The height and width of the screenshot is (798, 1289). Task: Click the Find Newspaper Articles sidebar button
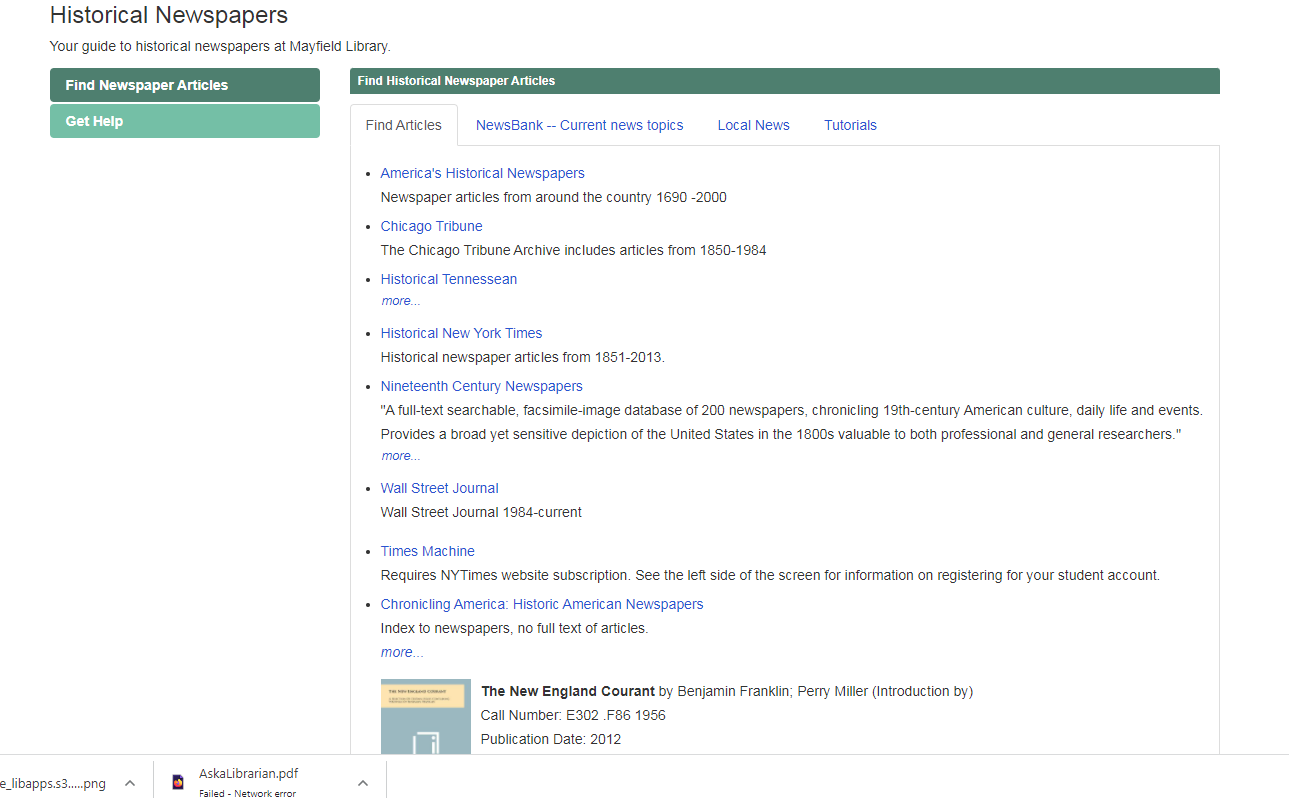point(185,85)
